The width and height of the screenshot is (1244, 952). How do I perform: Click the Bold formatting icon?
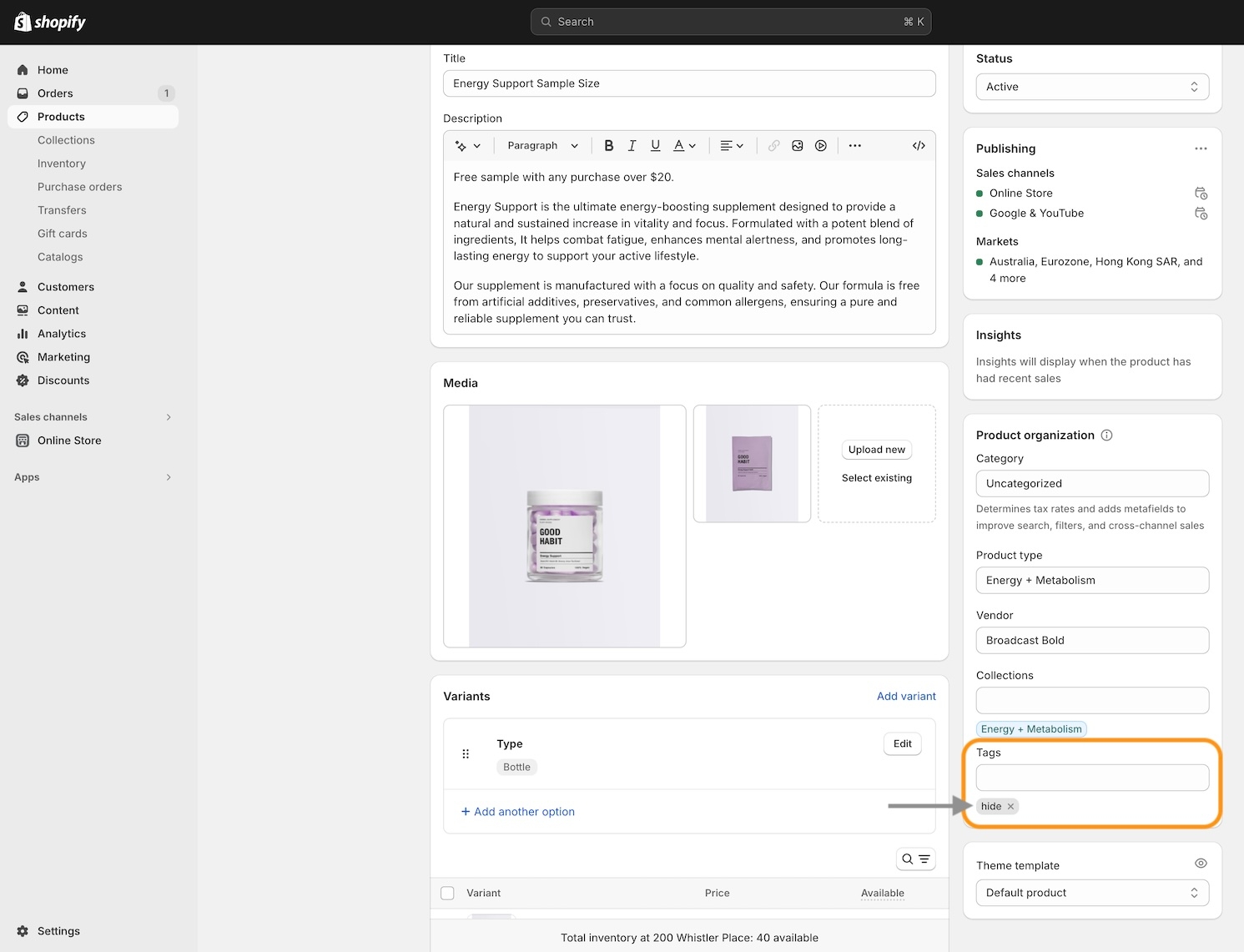point(608,145)
